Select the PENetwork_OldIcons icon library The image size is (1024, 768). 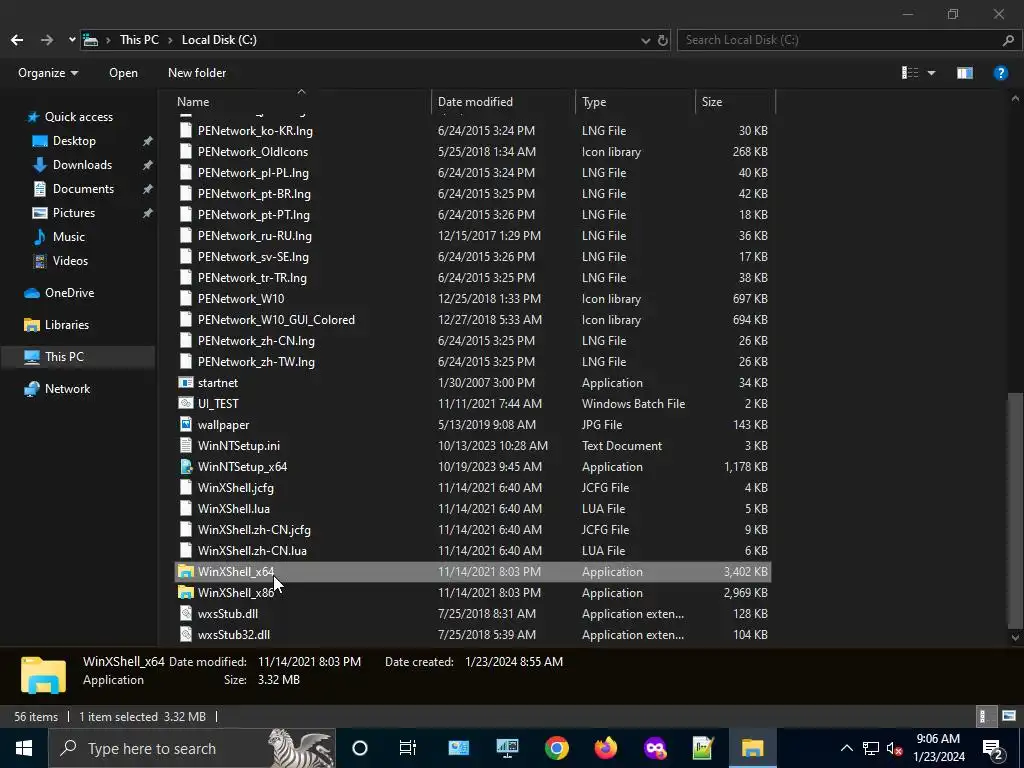pyautogui.click(x=253, y=152)
